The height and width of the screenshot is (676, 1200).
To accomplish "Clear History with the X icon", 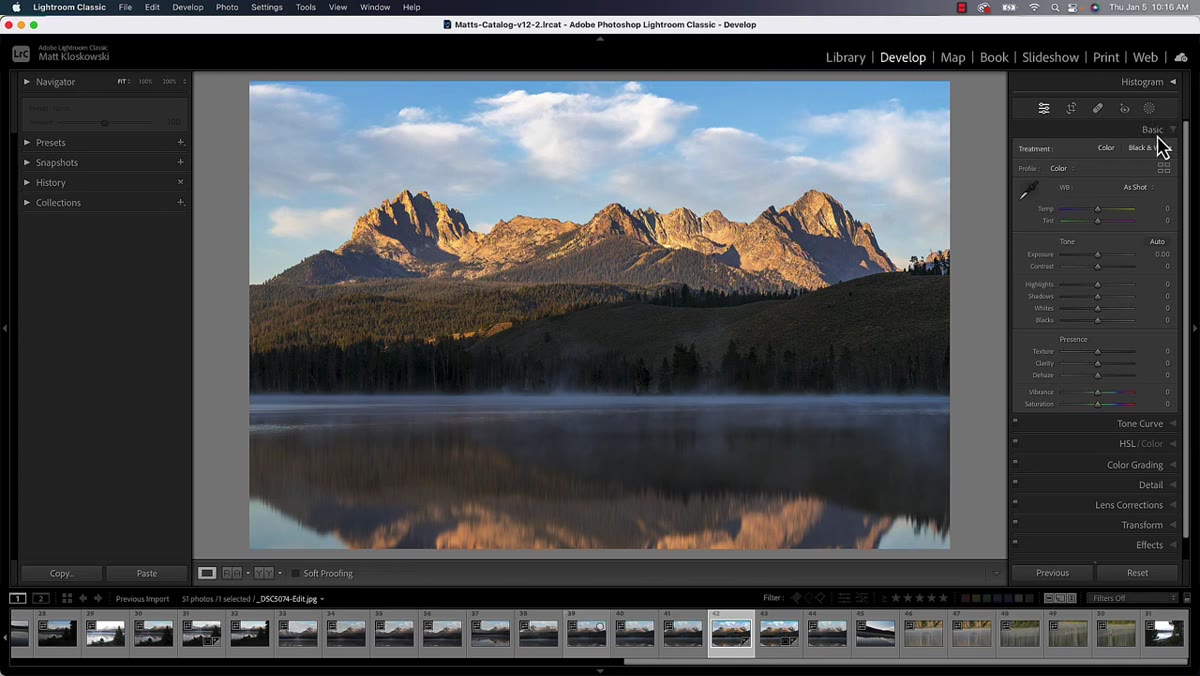I will [181, 182].
